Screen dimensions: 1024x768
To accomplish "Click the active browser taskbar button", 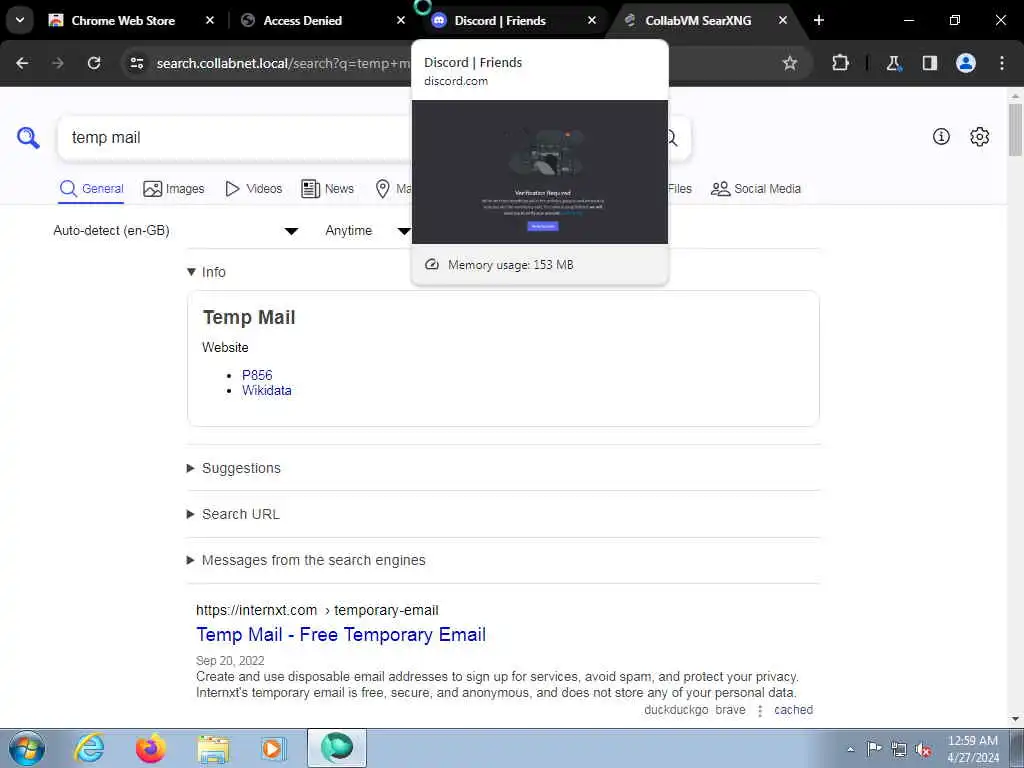I will (337, 748).
